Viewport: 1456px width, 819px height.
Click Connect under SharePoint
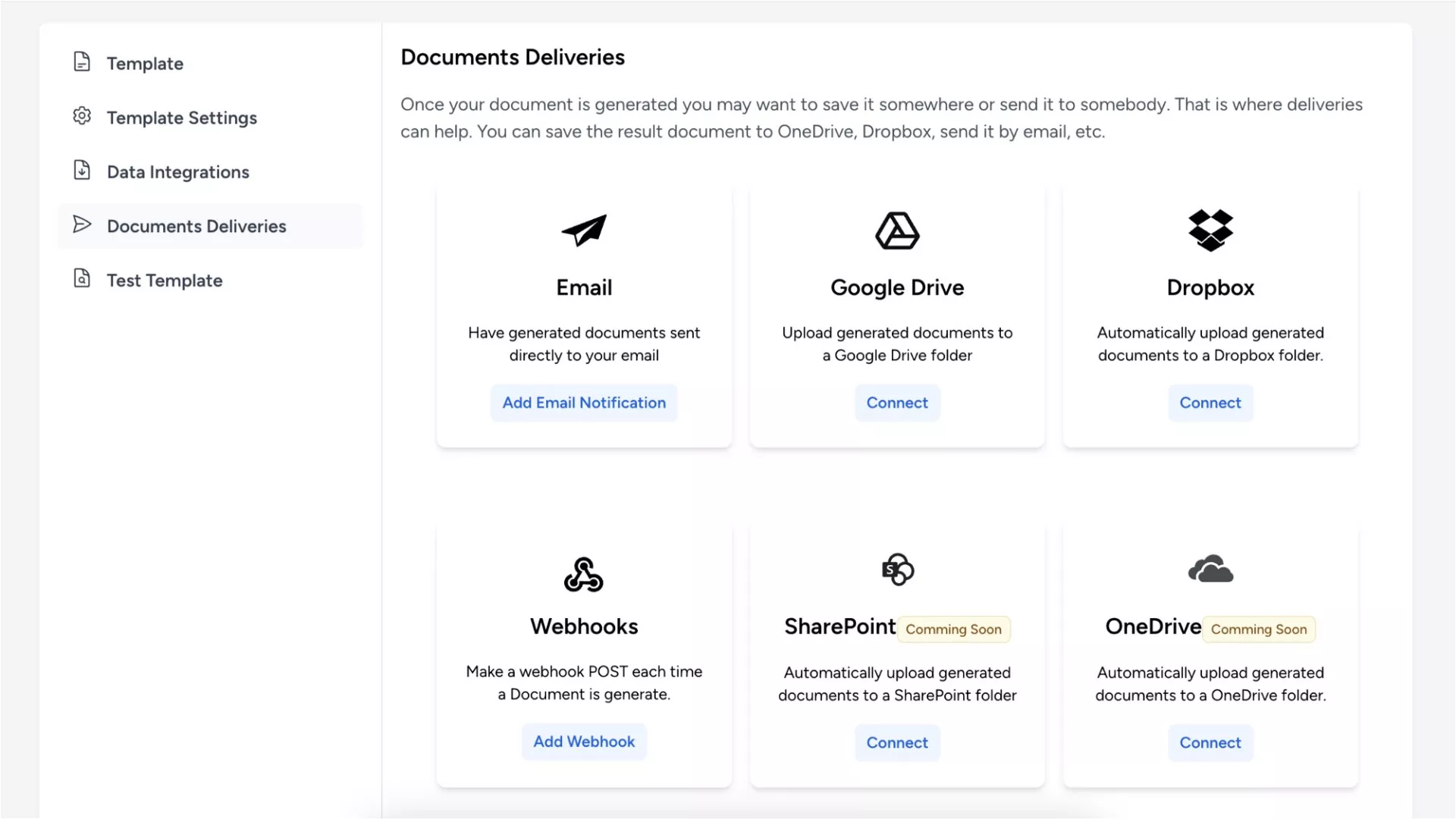tap(897, 742)
